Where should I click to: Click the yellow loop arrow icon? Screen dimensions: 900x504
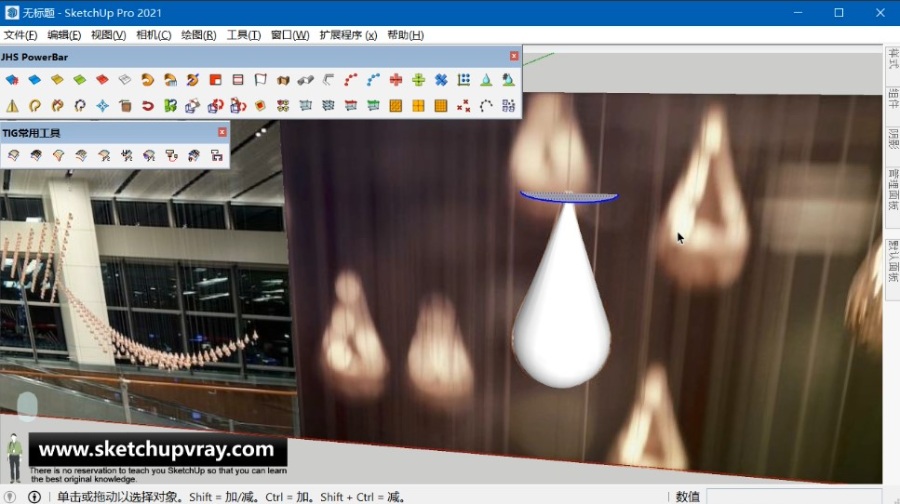point(34,106)
